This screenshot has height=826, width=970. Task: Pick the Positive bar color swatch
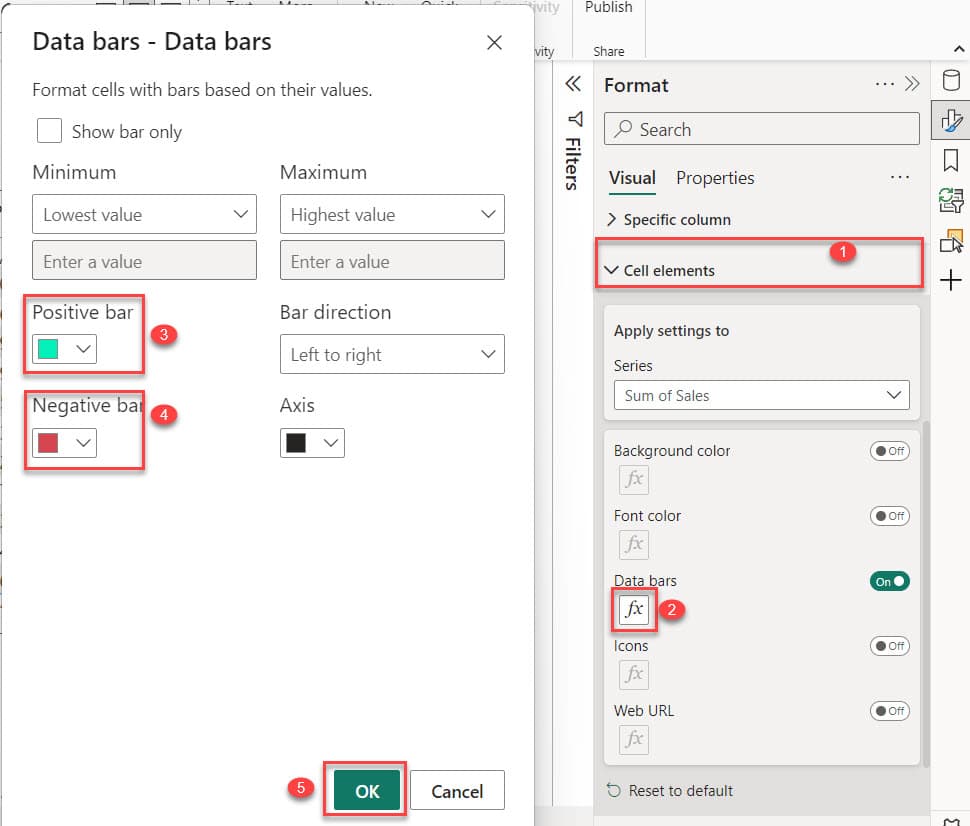coord(64,349)
